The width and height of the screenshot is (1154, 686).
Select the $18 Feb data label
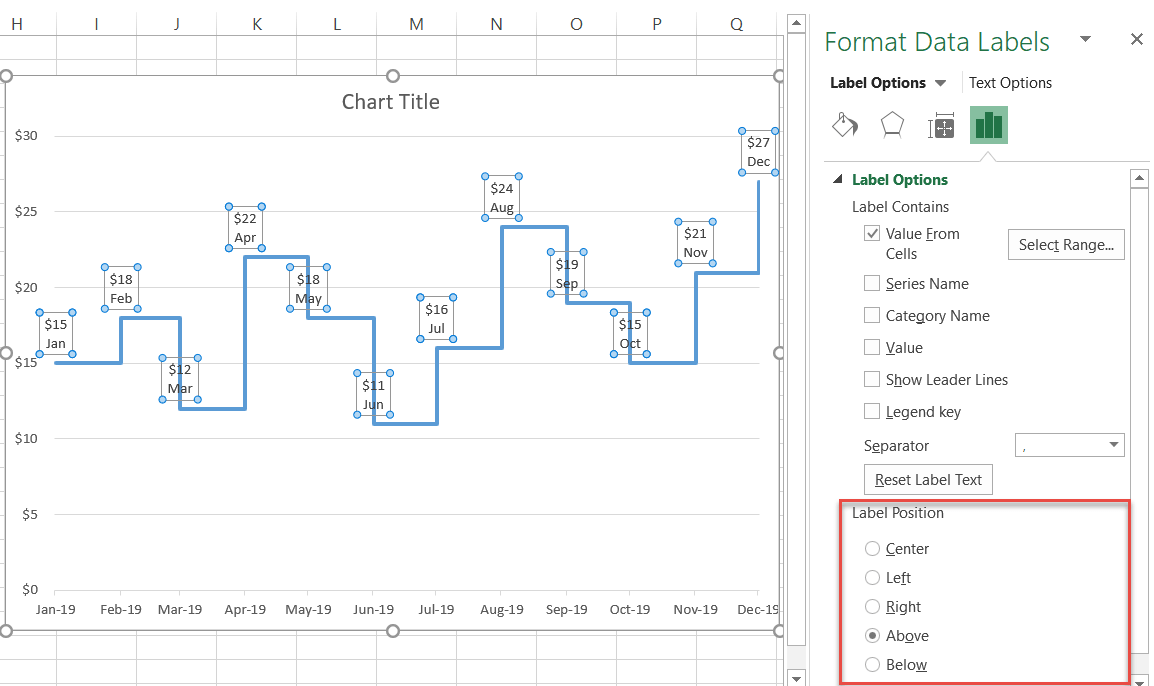(121, 289)
